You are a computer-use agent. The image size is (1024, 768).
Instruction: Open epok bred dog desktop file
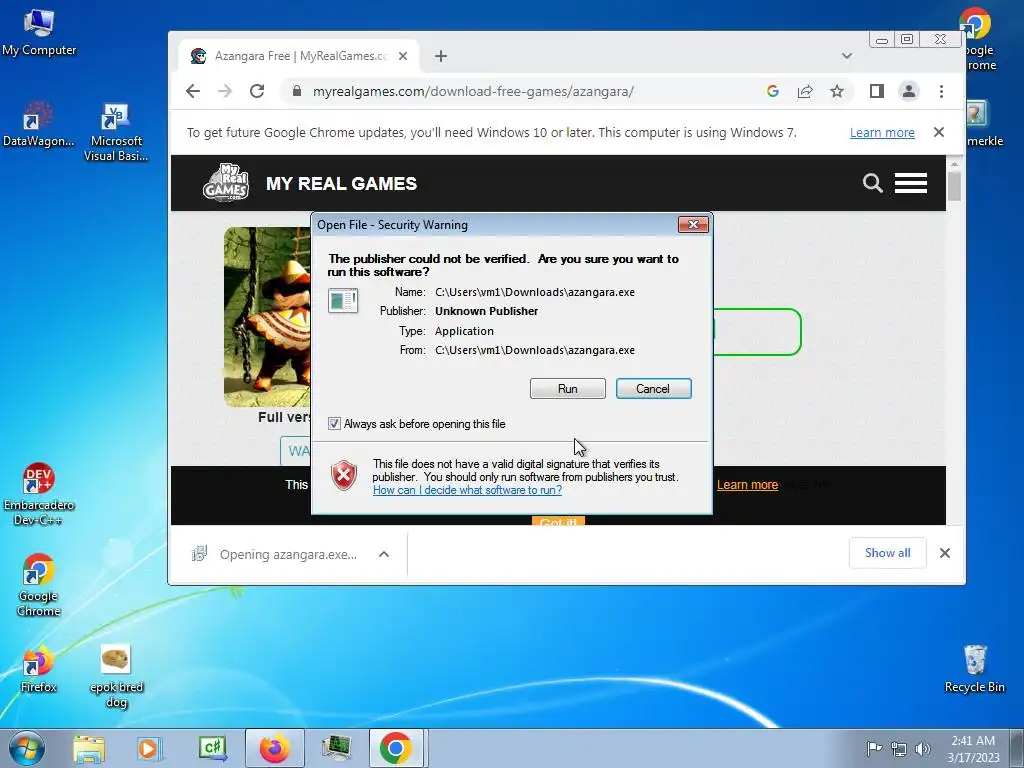pyautogui.click(x=116, y=677)
